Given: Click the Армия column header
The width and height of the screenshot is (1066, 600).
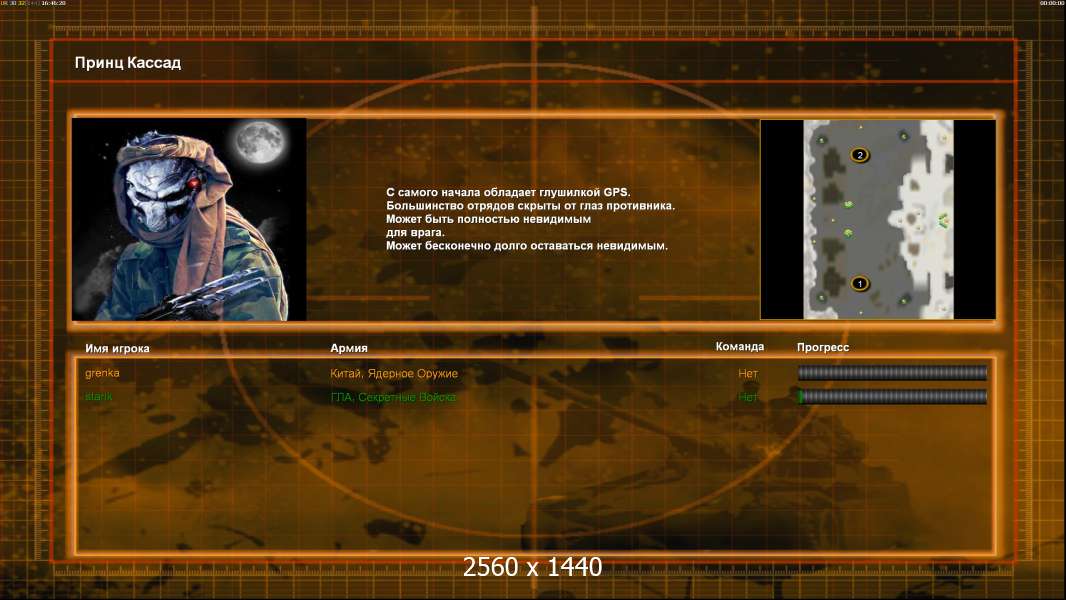Looking at the screenshot, I should tap(349, 348).
